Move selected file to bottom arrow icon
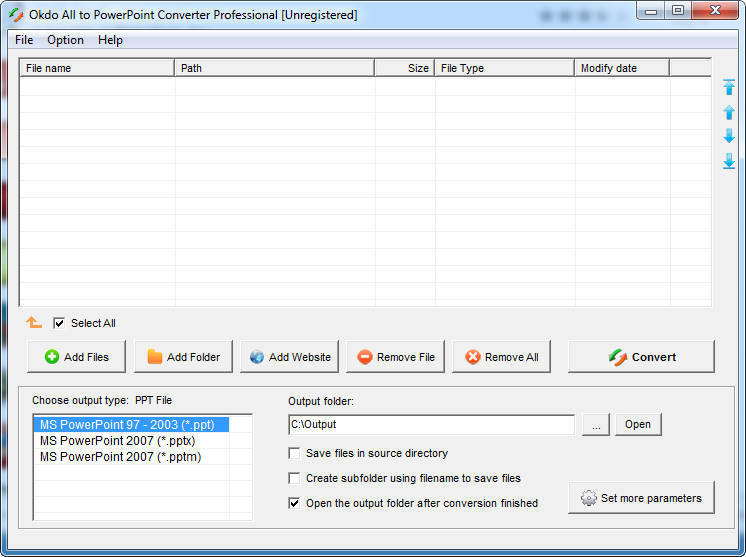 pos(729,161)
